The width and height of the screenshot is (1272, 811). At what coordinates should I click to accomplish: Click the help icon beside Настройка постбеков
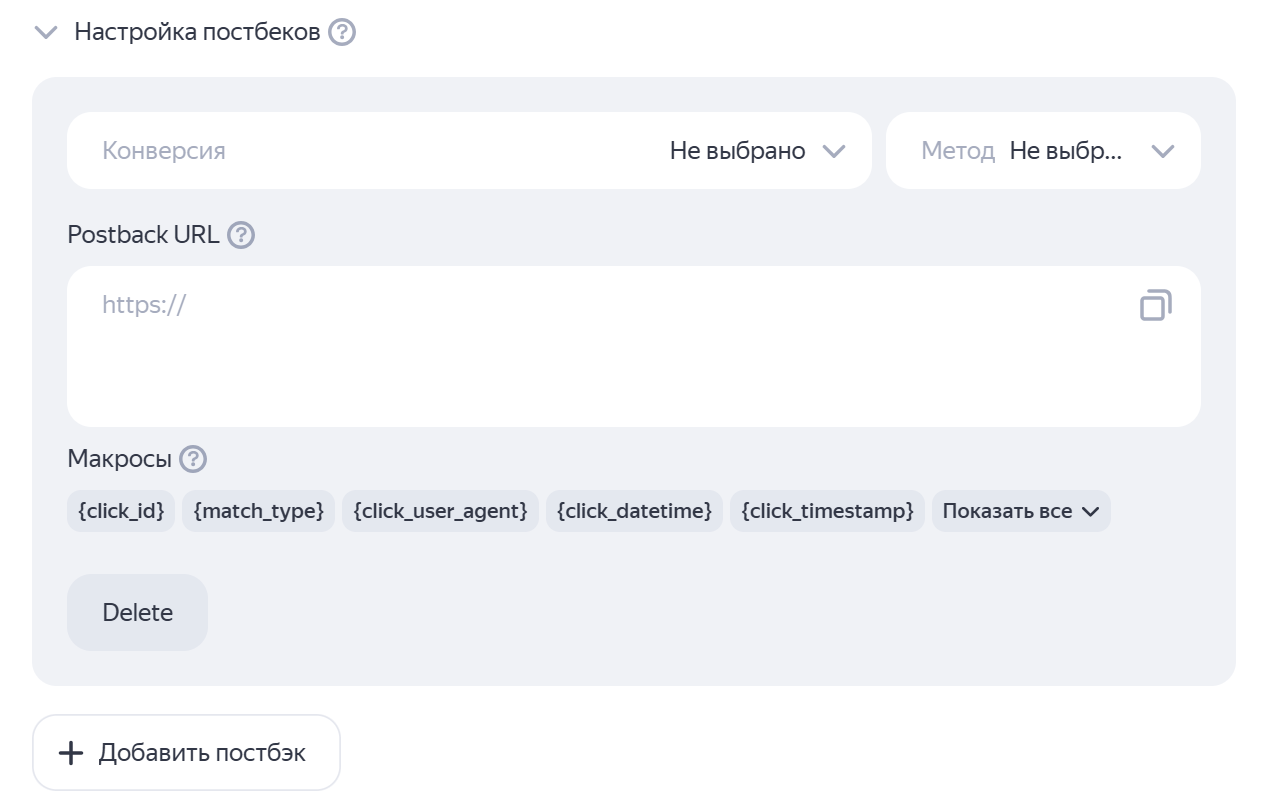click(x=342, y=32)
